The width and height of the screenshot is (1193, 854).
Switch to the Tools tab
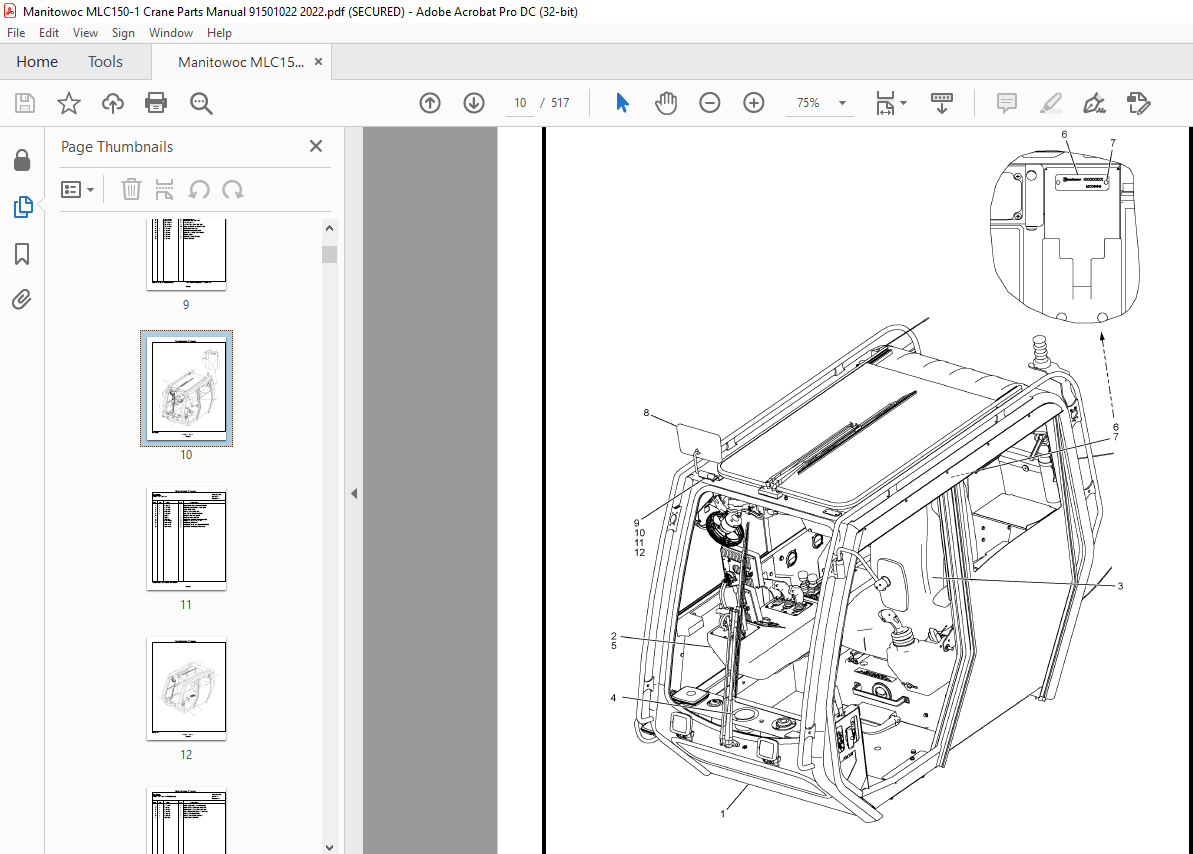tap(105, 62)
